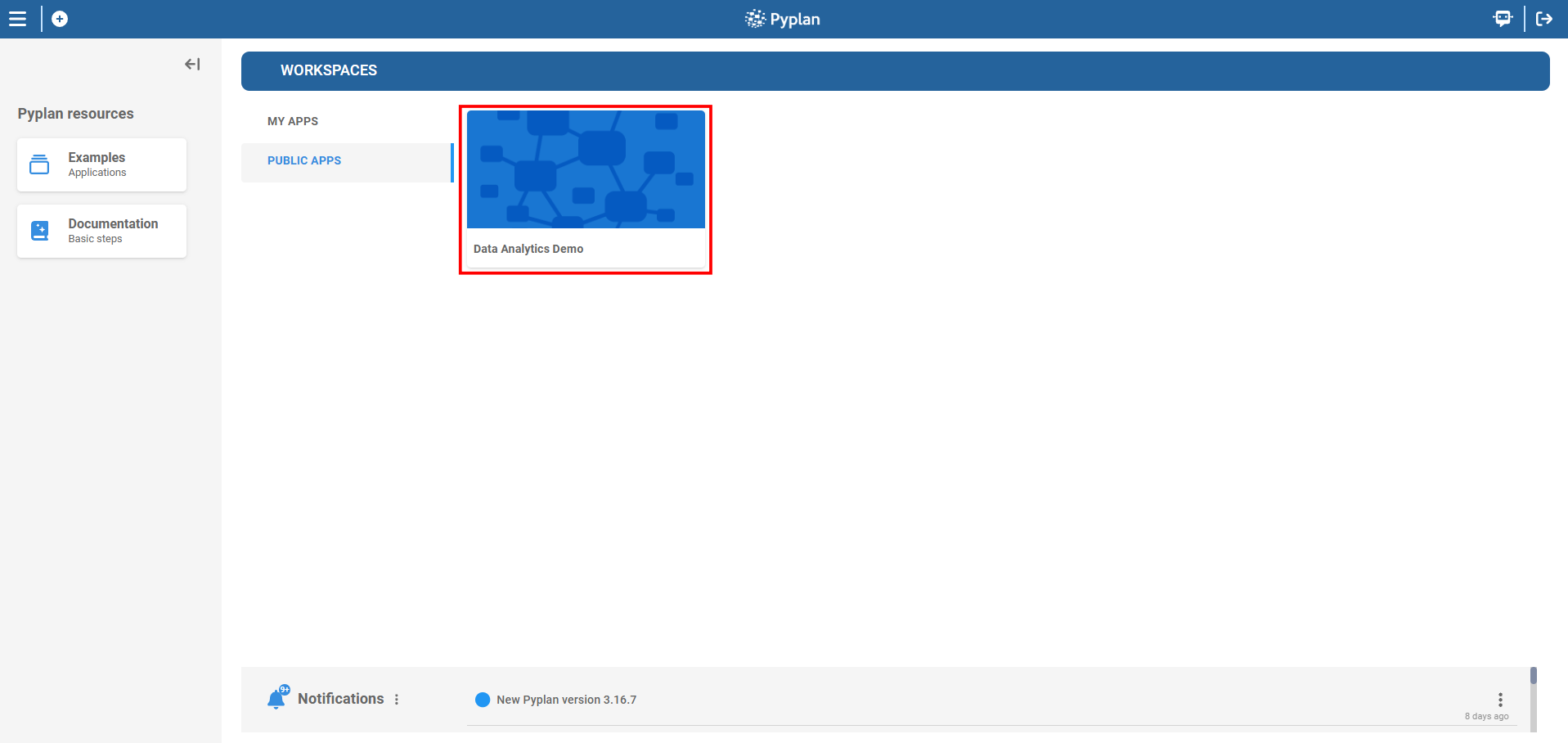The image size is (1568, 743).
Task: Open the assistant bot icon in header
Action: pos(1502,19)
